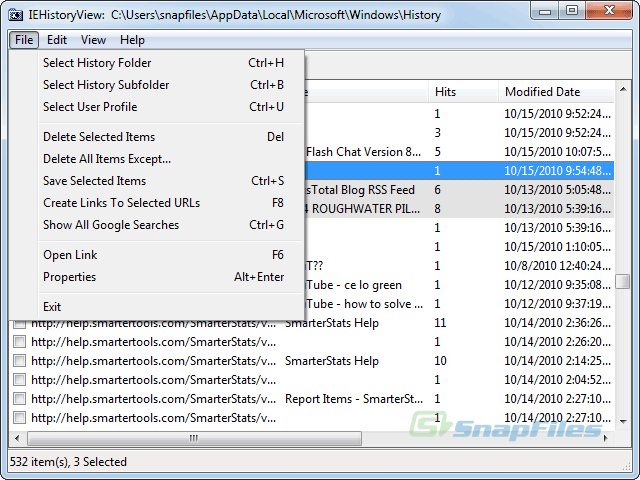Click the 'sTotal Blog RSS Feed' title cell
Viewport: 640px width, 480px height.
360,190
